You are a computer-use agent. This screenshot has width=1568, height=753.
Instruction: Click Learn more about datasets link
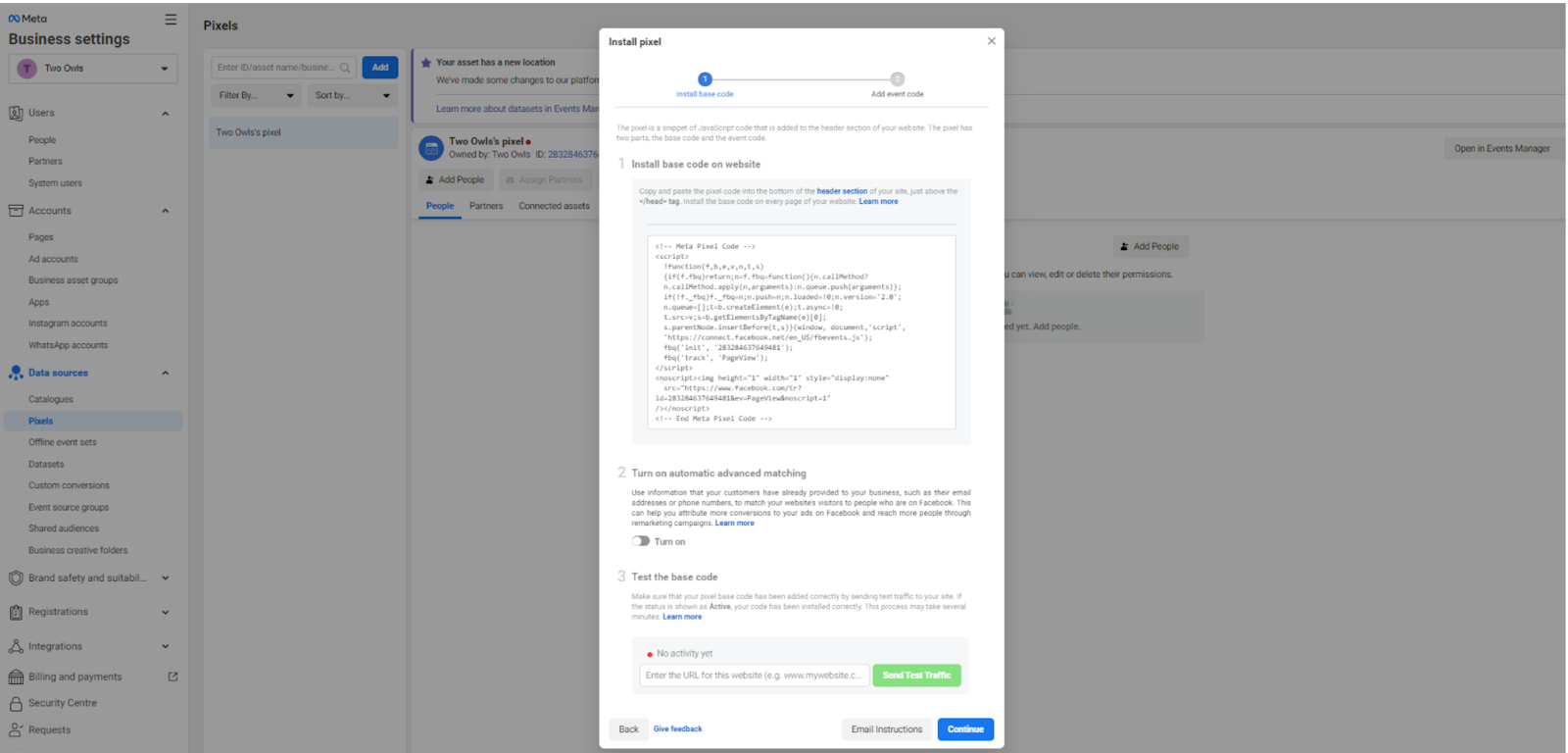pyautogui.click(x=517, y=109)
